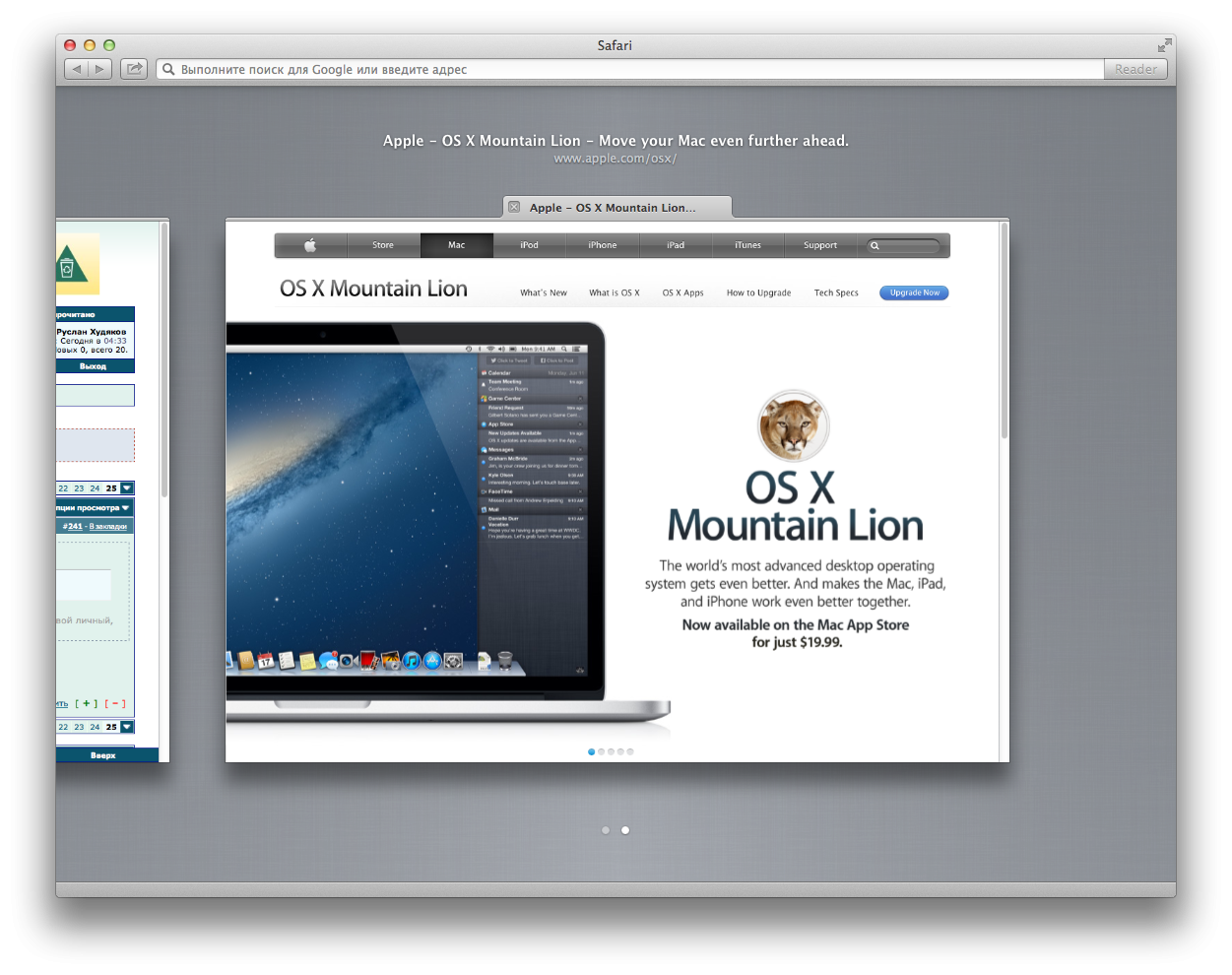Expand the 'опции просмотра' dropdown in left tab

click(95, 508)
